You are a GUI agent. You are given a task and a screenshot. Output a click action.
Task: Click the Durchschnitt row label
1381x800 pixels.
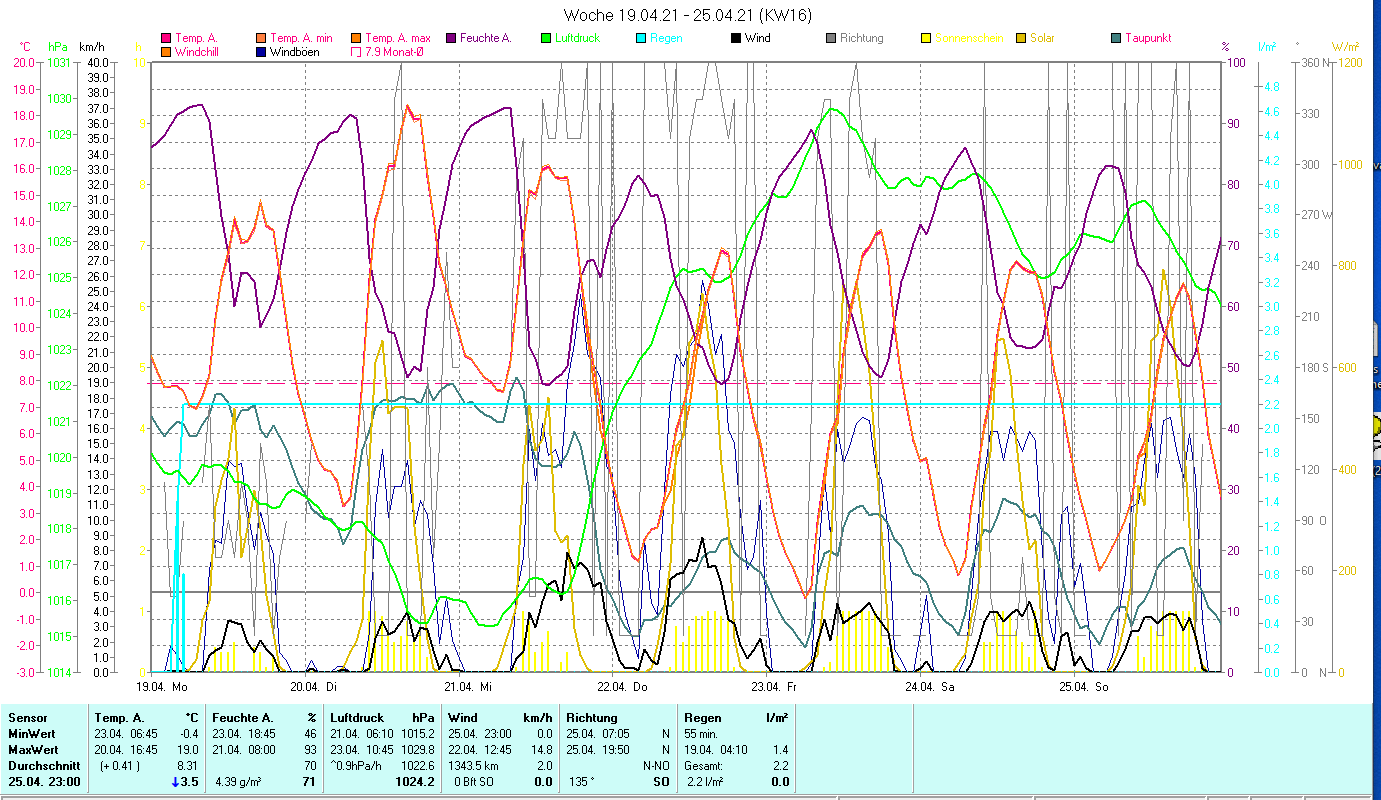(x=44, y=766)
